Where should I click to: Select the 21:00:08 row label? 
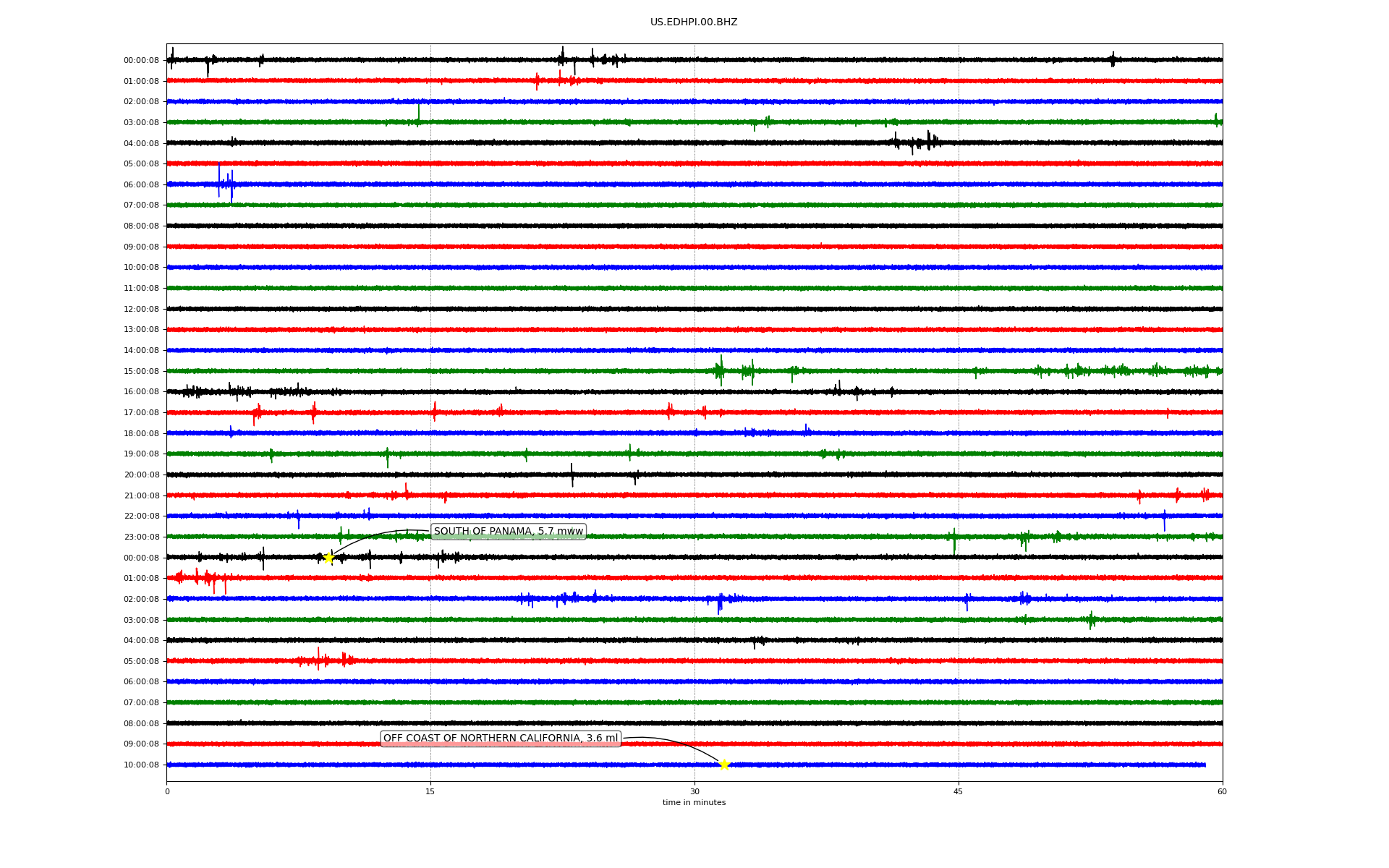pos(141,496)
